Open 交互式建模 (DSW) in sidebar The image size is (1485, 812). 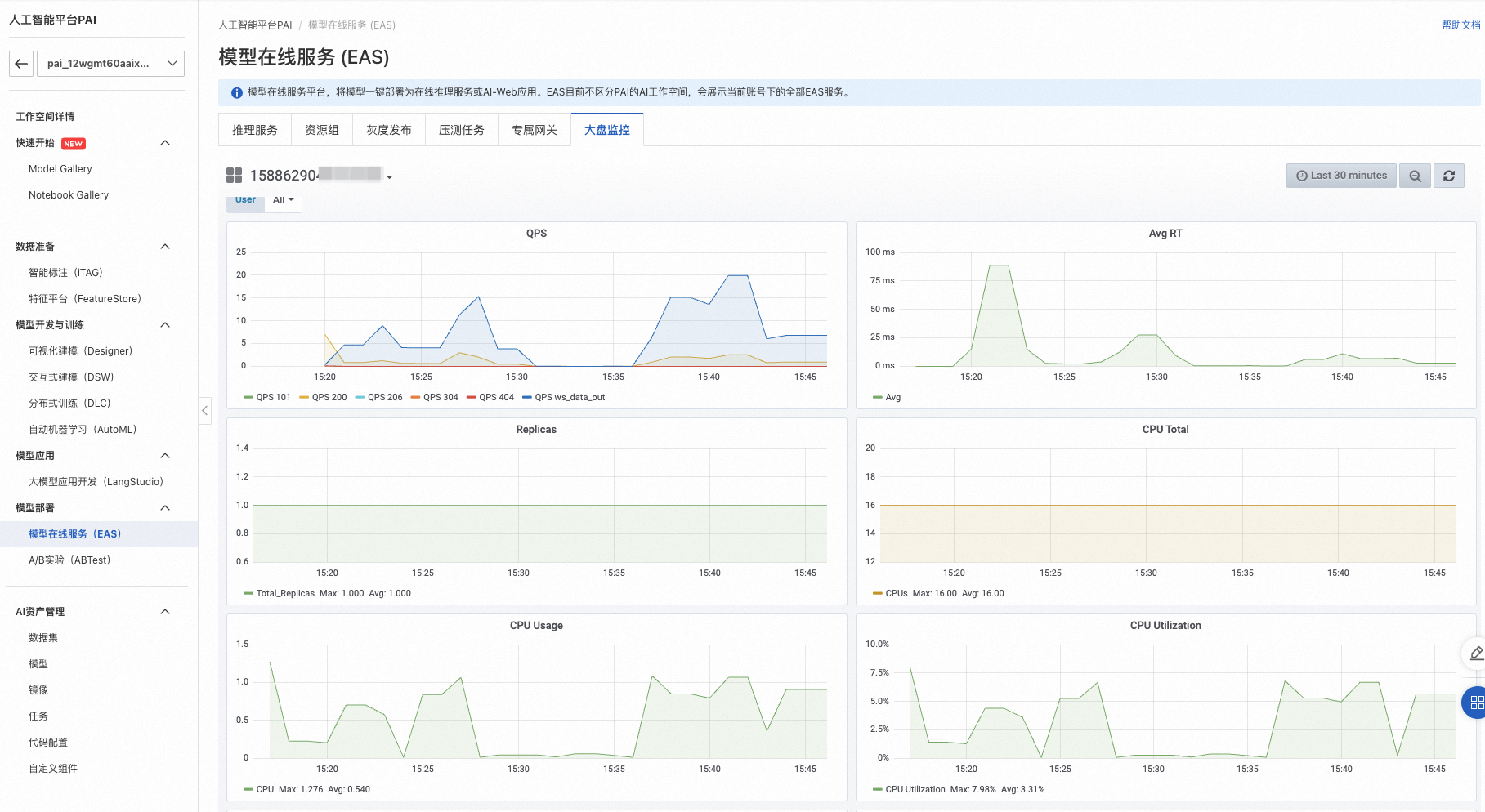pos(71,377)
